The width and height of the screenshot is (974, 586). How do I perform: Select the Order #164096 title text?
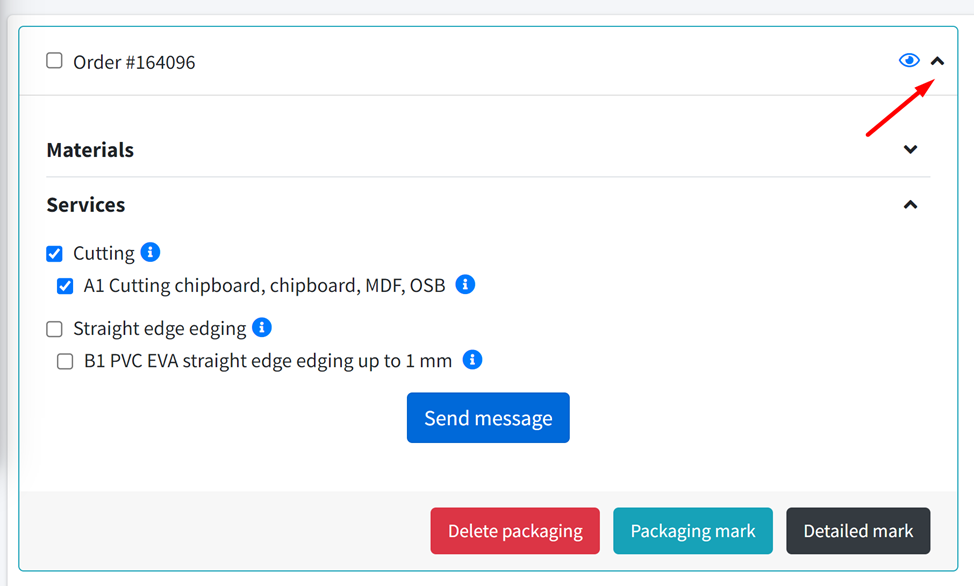[x=134, y=62]
